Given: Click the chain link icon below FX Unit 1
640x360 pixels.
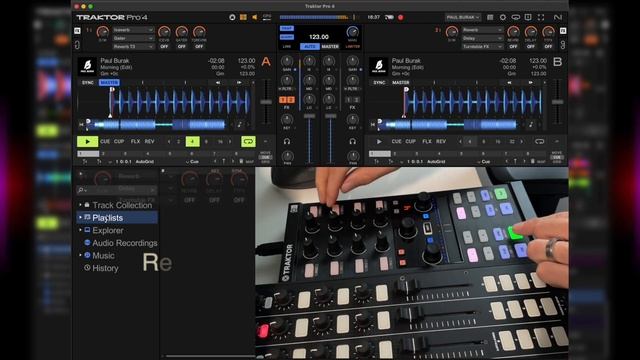Looking at the screenshot, I should tap(77, 44).
